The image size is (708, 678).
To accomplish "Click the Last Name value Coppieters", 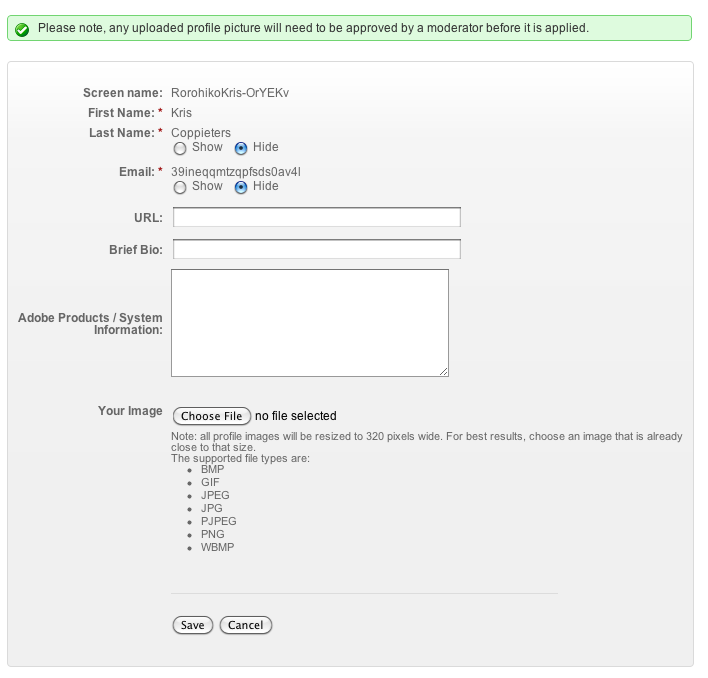I will pos(201,133).
